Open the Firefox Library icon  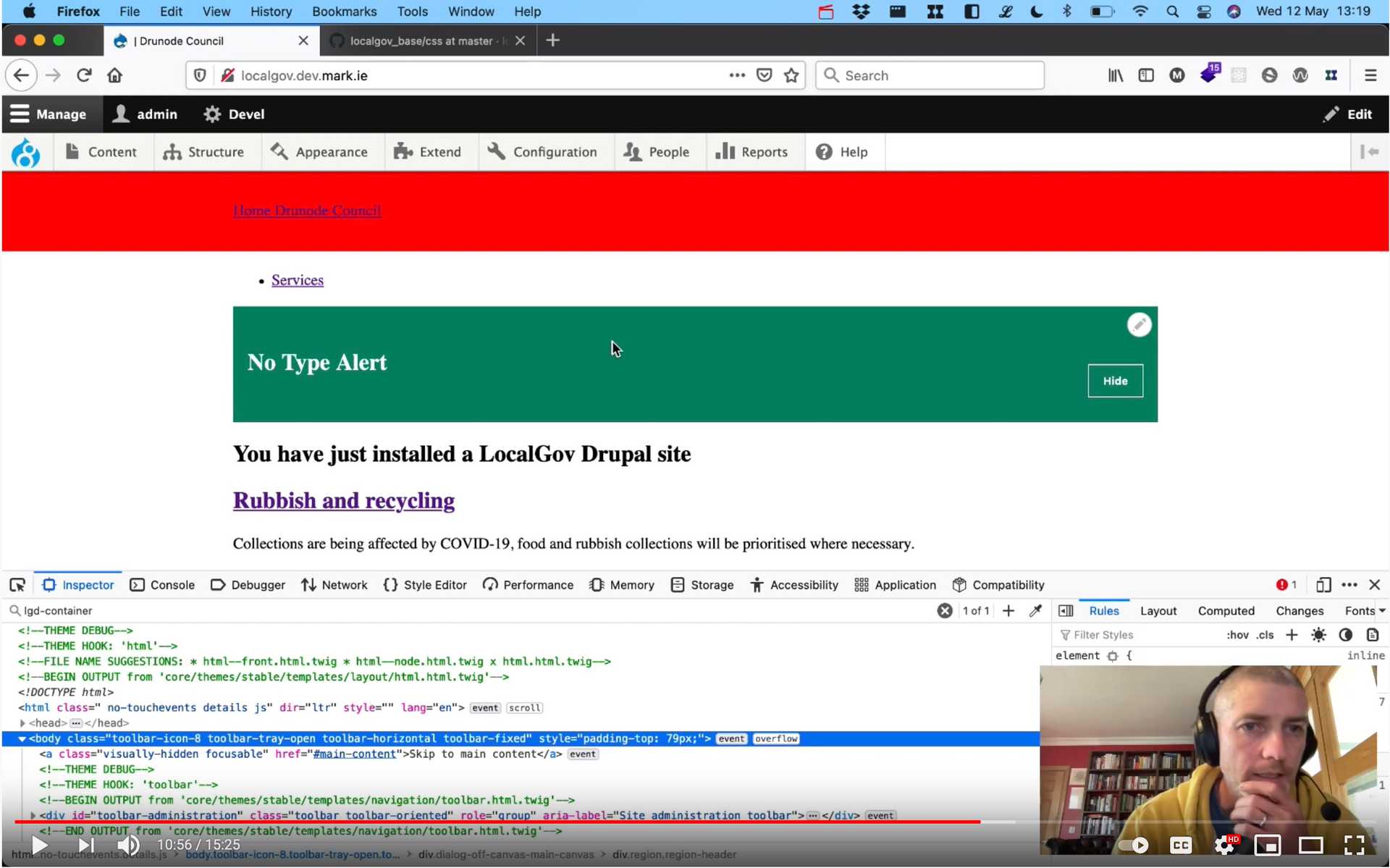pos(1116,75)
